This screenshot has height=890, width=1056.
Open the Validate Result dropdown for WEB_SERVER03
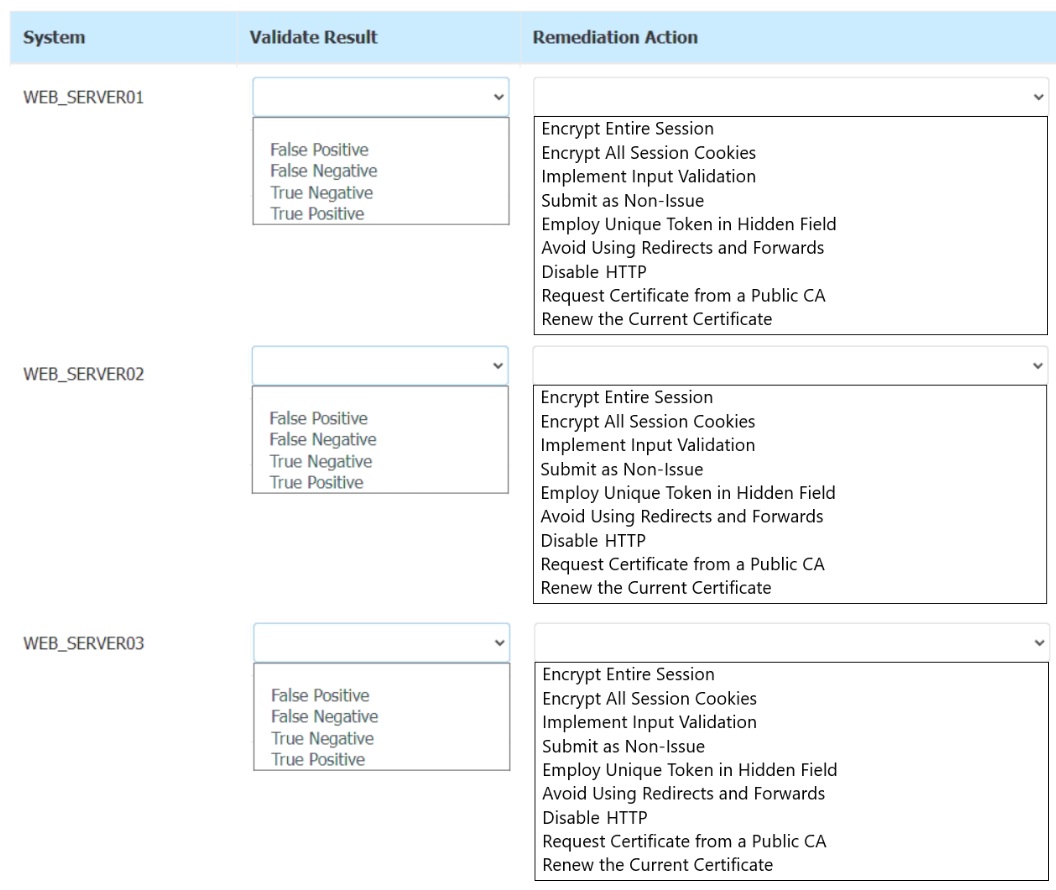point(380,642)
